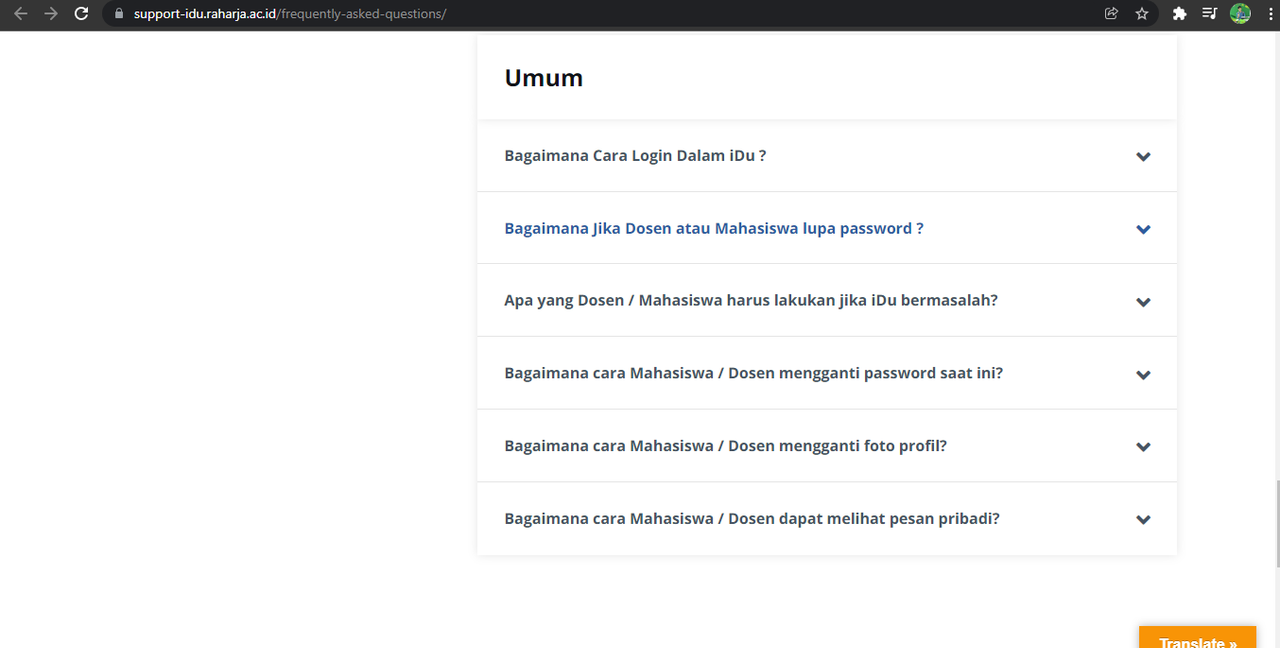This screenshot has height=648, width=1280.
Task: Open 'mengganti foto profil?' question
Action: [725, 445]
